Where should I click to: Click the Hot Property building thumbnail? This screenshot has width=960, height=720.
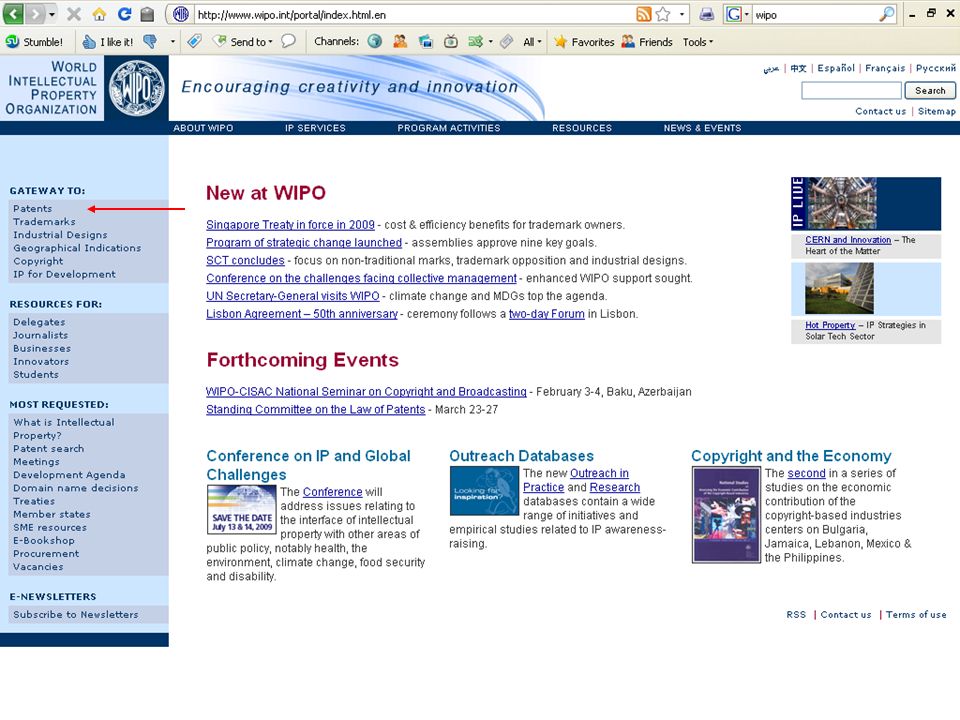tap(839, 288)
